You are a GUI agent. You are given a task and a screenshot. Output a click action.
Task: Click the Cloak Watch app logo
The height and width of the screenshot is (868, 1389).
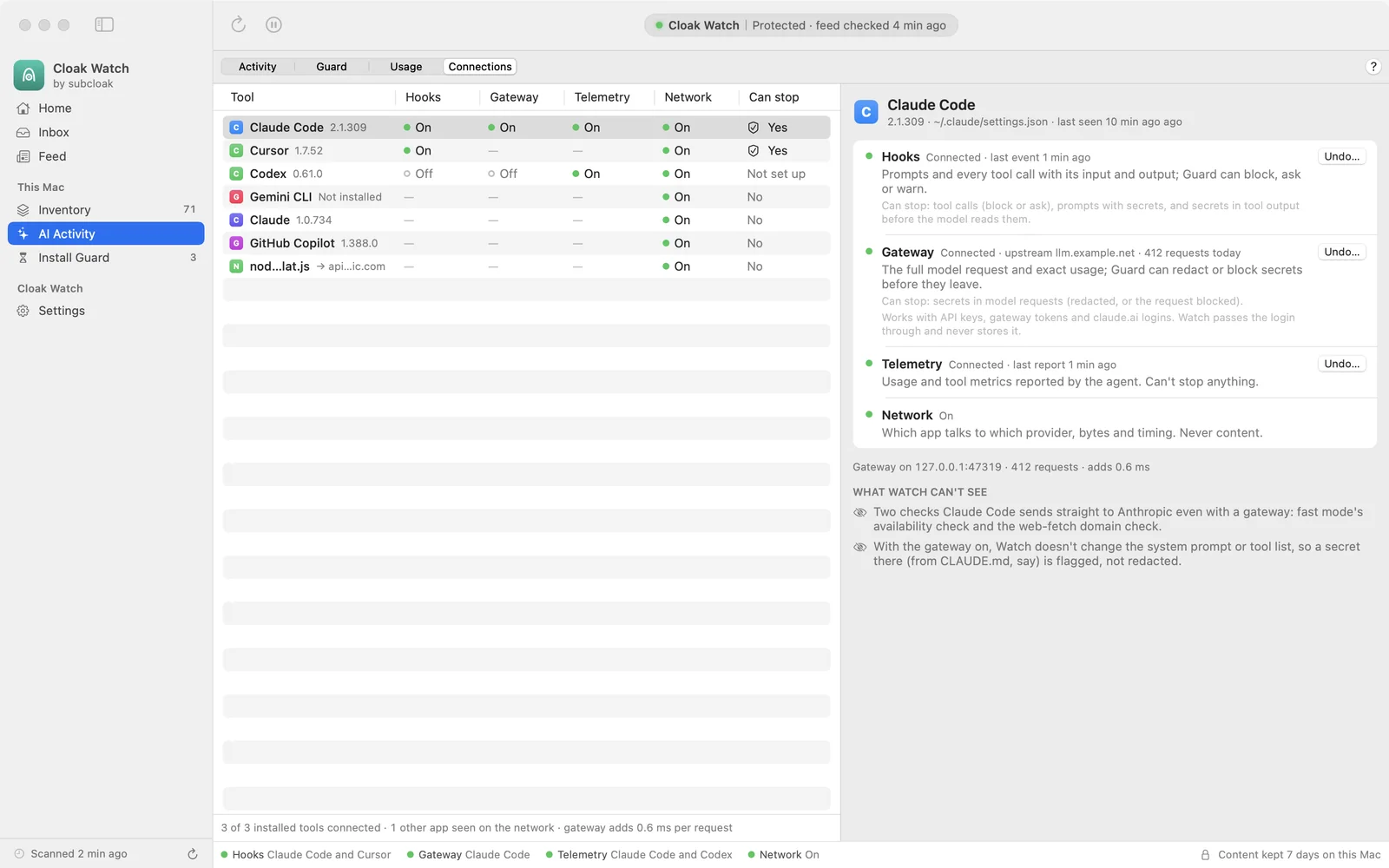tap(29, 76)
